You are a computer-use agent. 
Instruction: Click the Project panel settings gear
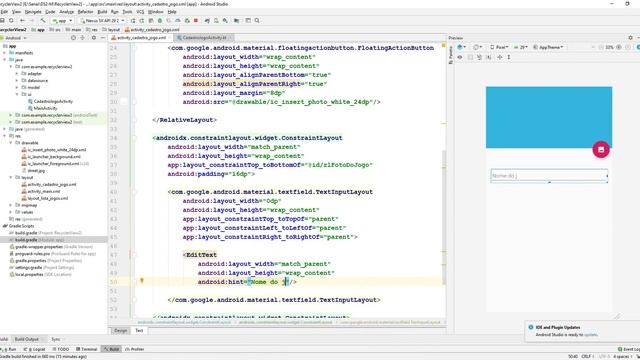[x=94, y=38]
